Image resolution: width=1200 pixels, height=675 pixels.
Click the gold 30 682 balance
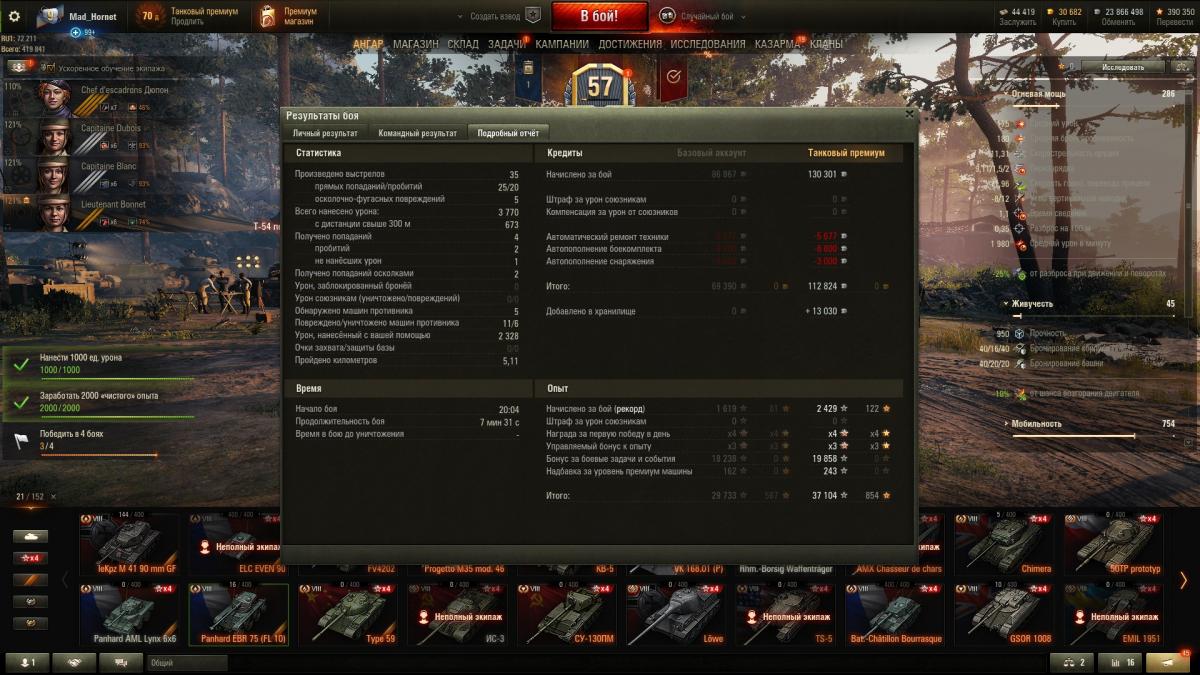point(1065,12)
